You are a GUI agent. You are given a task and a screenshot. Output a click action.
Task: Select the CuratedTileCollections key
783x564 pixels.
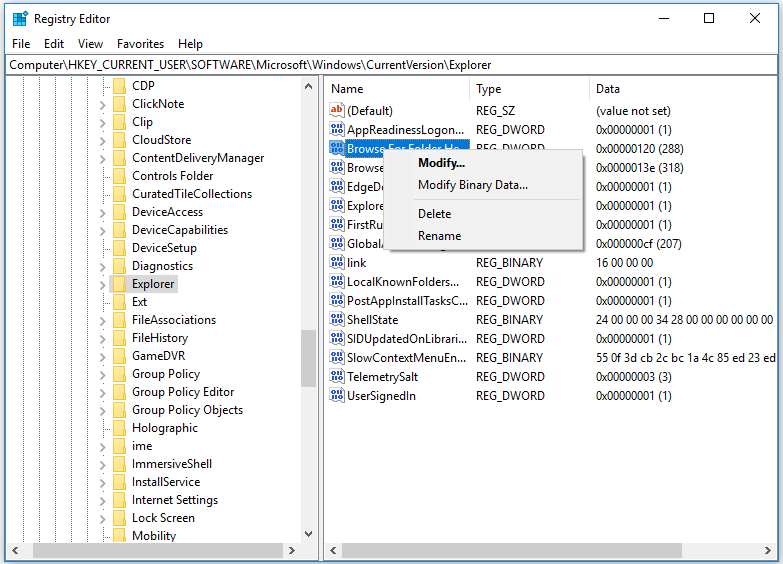tap(192, 194)
